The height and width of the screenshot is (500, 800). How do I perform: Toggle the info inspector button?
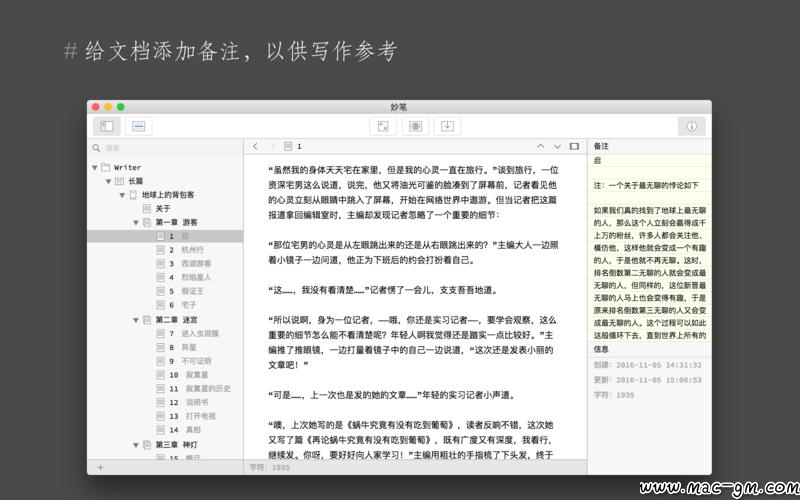coord(691,126)
